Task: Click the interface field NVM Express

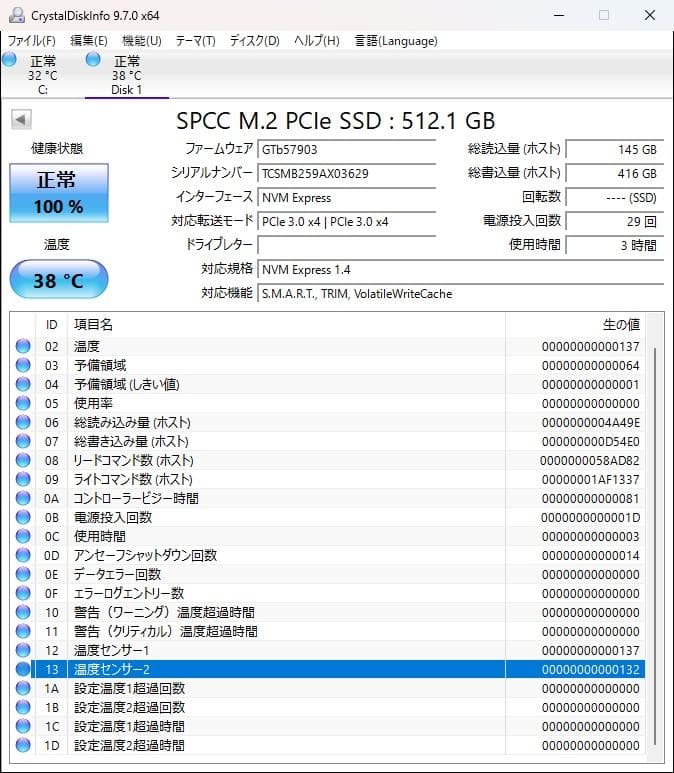Action: [x=347, y=198]
